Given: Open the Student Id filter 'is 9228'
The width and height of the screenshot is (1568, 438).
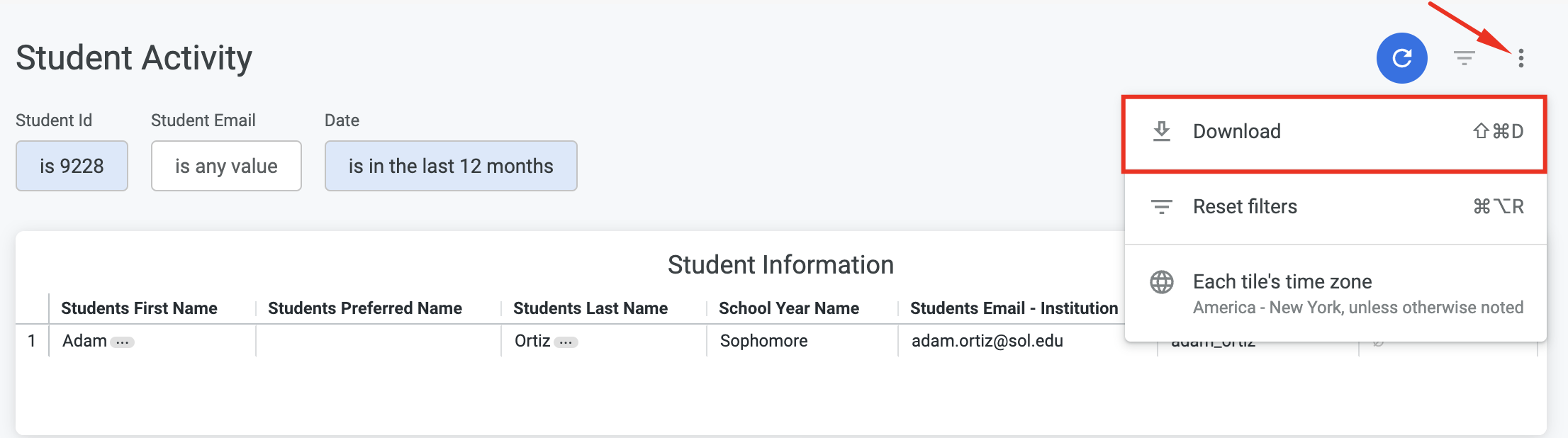Looking at the screenshot, I should coord(72,166).
